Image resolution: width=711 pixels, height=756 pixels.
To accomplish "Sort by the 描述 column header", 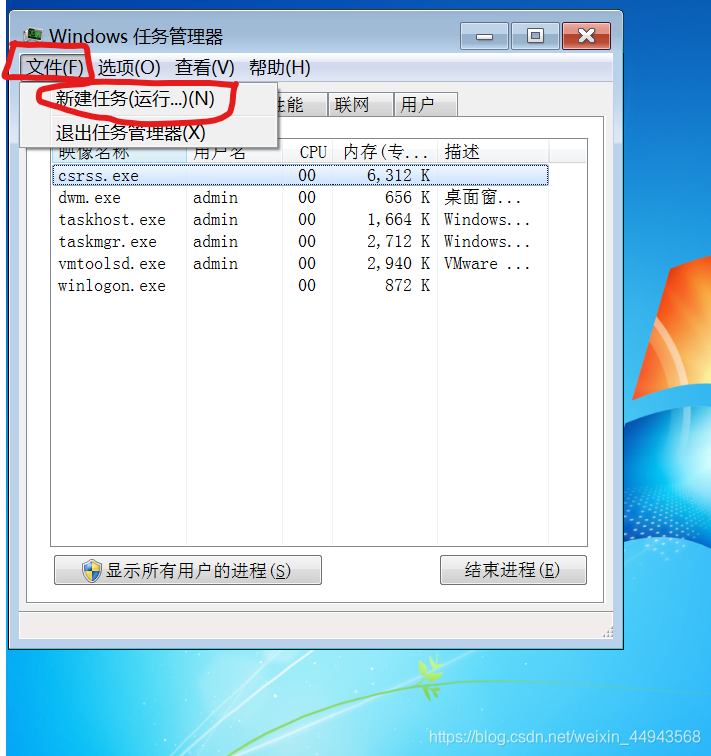I will click(x=493, y=151).
